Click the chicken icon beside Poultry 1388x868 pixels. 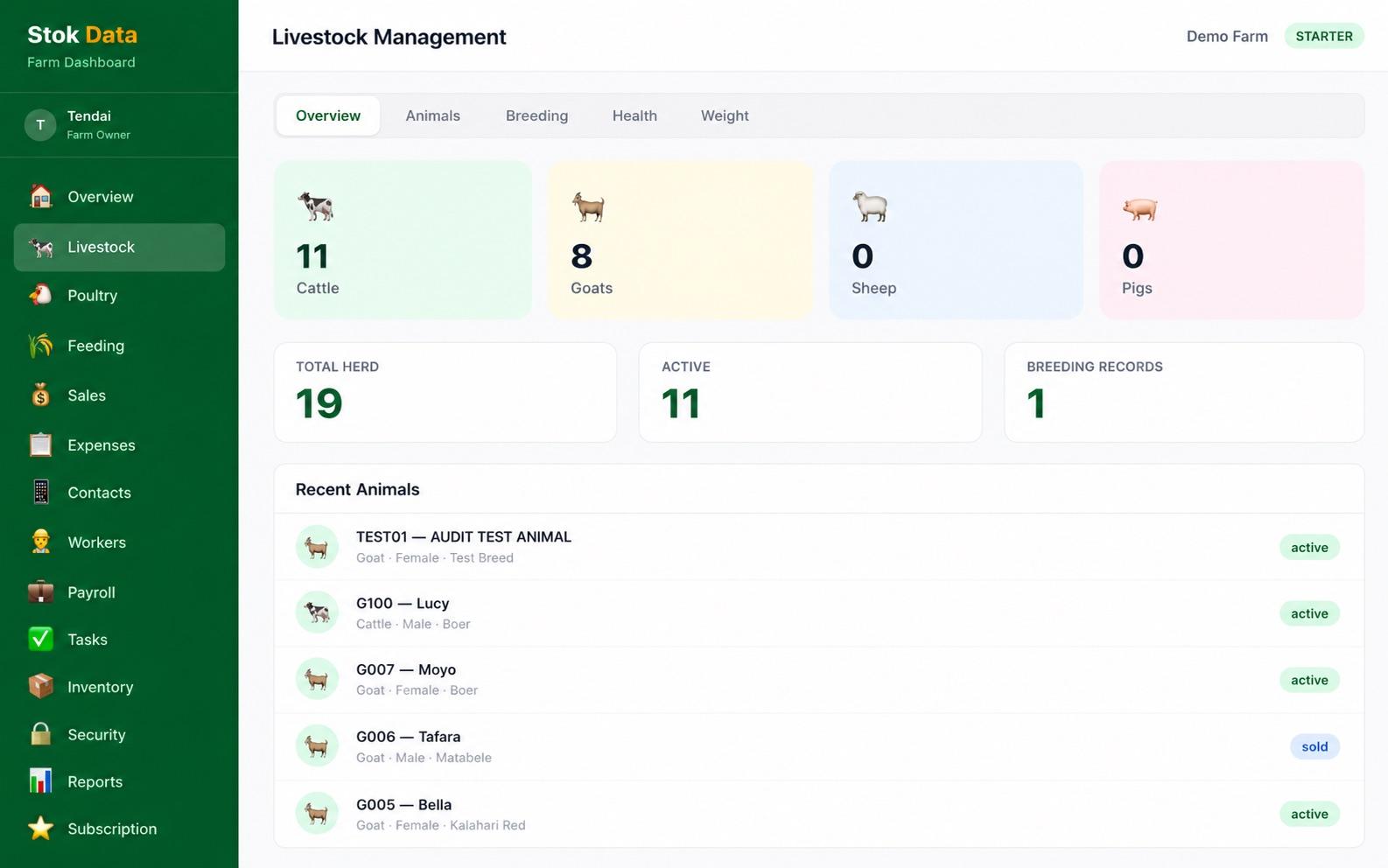[x=41, y=295]
